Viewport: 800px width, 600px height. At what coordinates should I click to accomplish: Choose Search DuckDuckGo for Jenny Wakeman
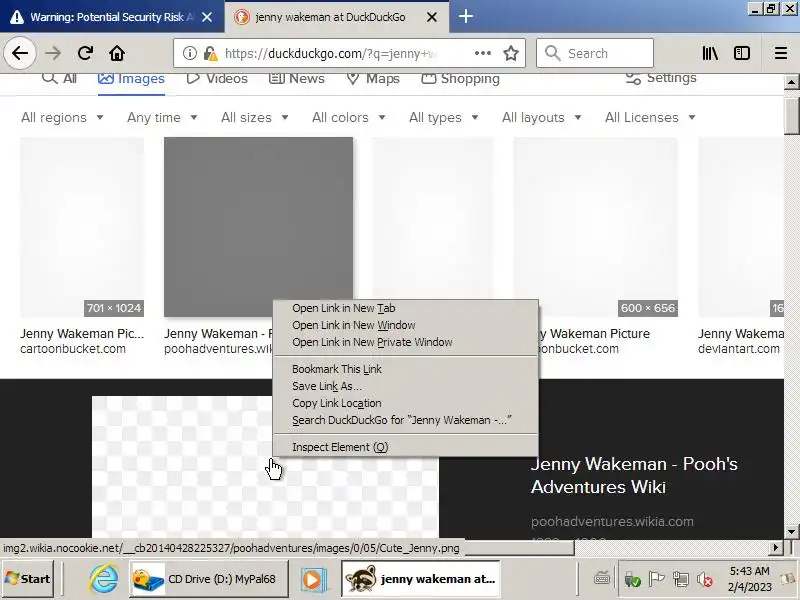tap(406, 420)
